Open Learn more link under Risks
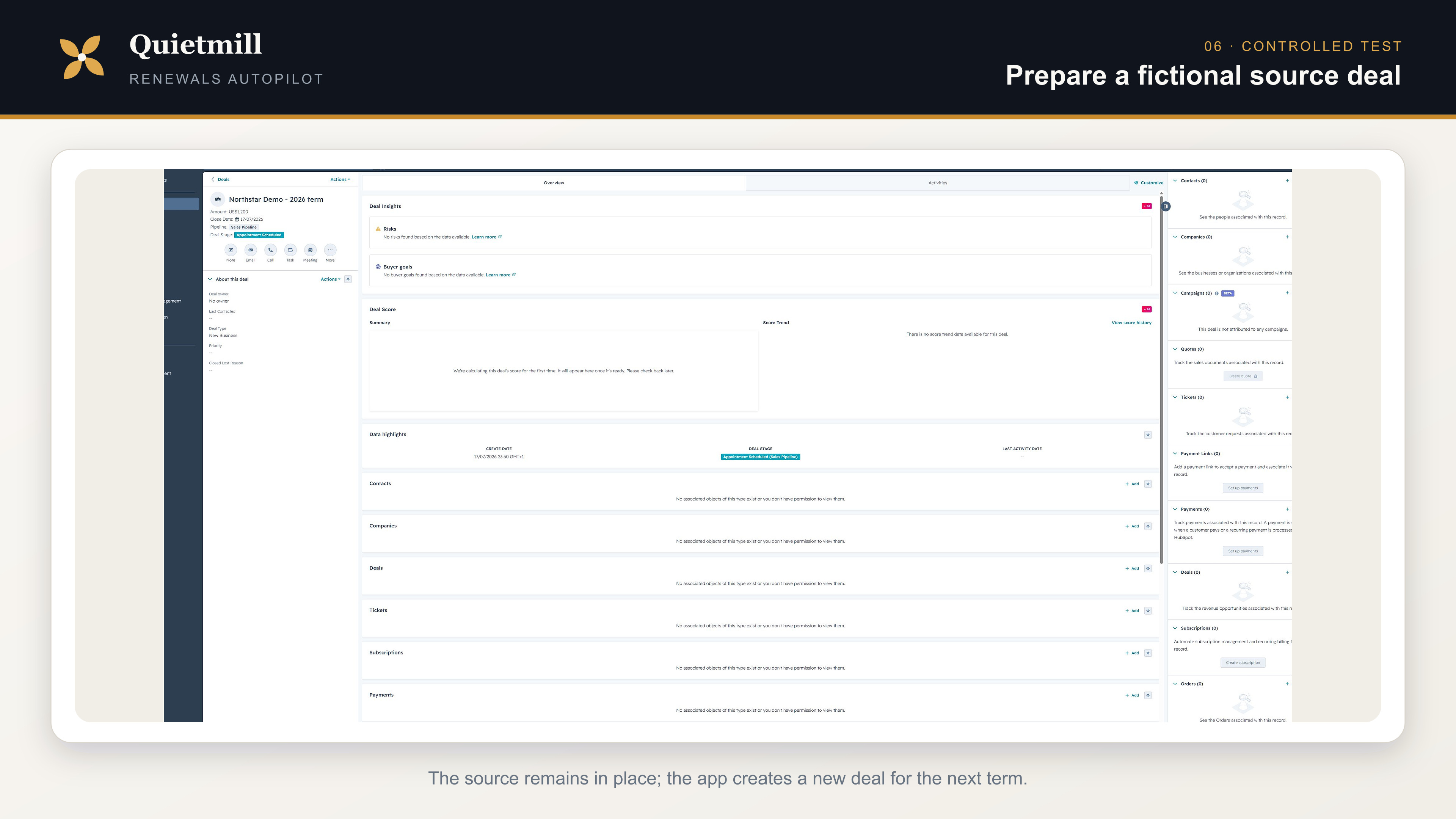 point(486,237)
